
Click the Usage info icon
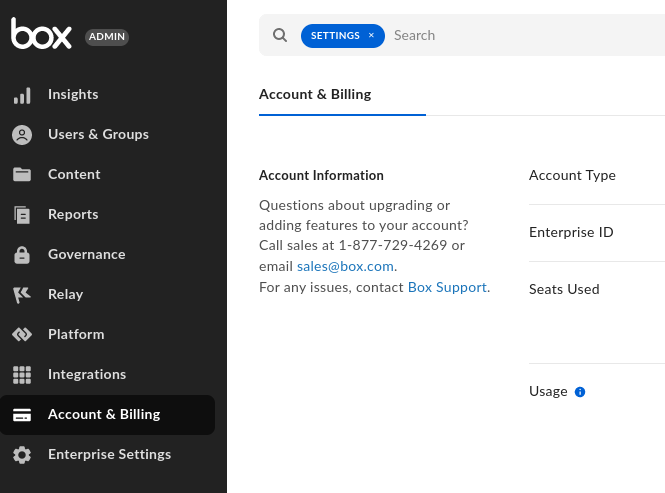tap(580, 392)
